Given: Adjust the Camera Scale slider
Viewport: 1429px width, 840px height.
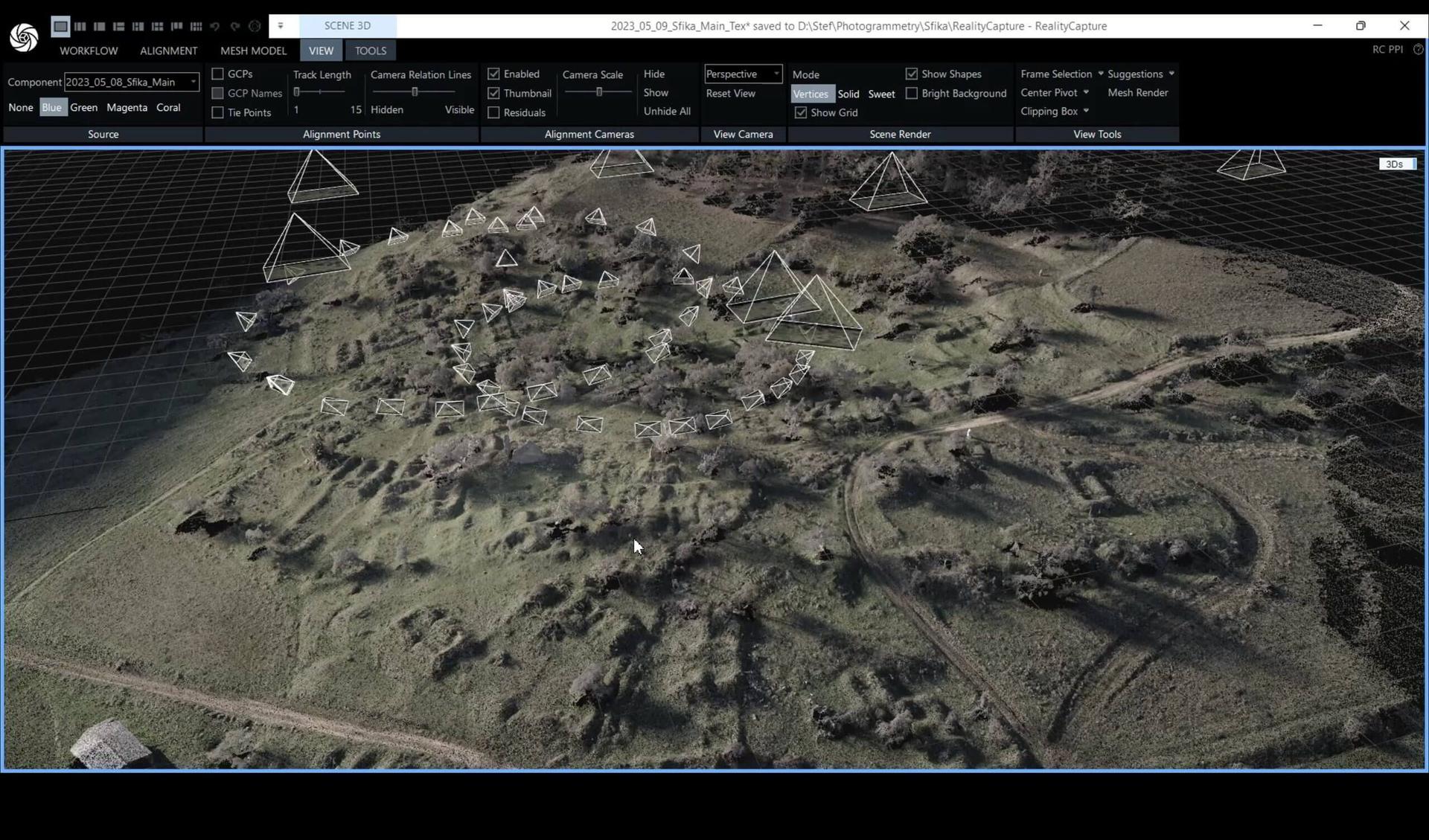Looking at the screenshot, I should coord(598,92).
